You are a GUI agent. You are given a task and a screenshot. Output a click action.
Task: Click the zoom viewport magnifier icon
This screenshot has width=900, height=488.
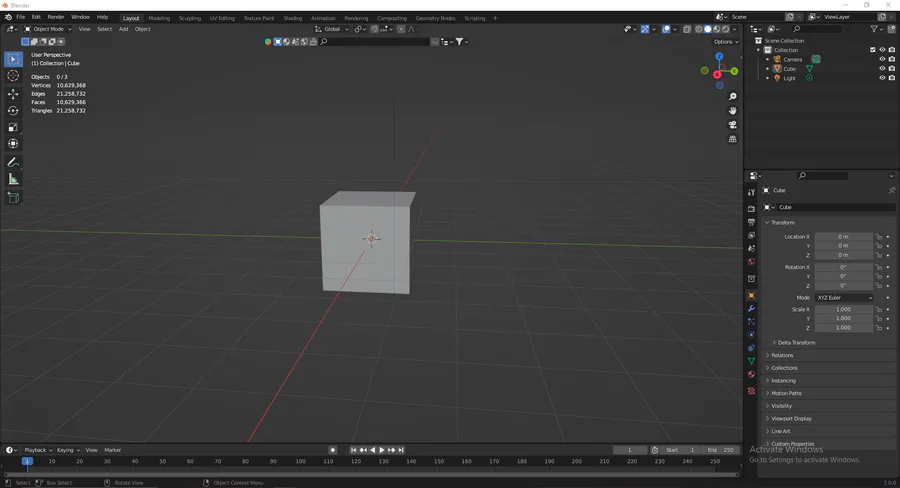(732, 97)
